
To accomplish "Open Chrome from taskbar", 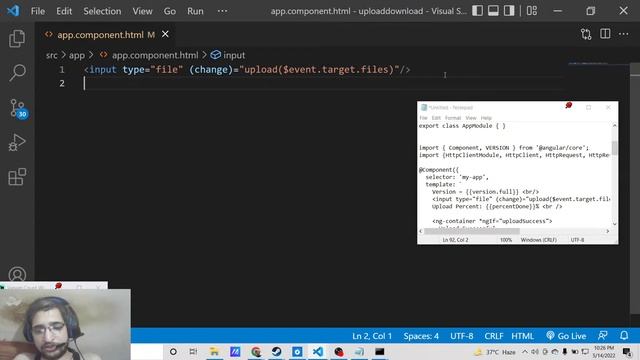I will click(256, 351).
